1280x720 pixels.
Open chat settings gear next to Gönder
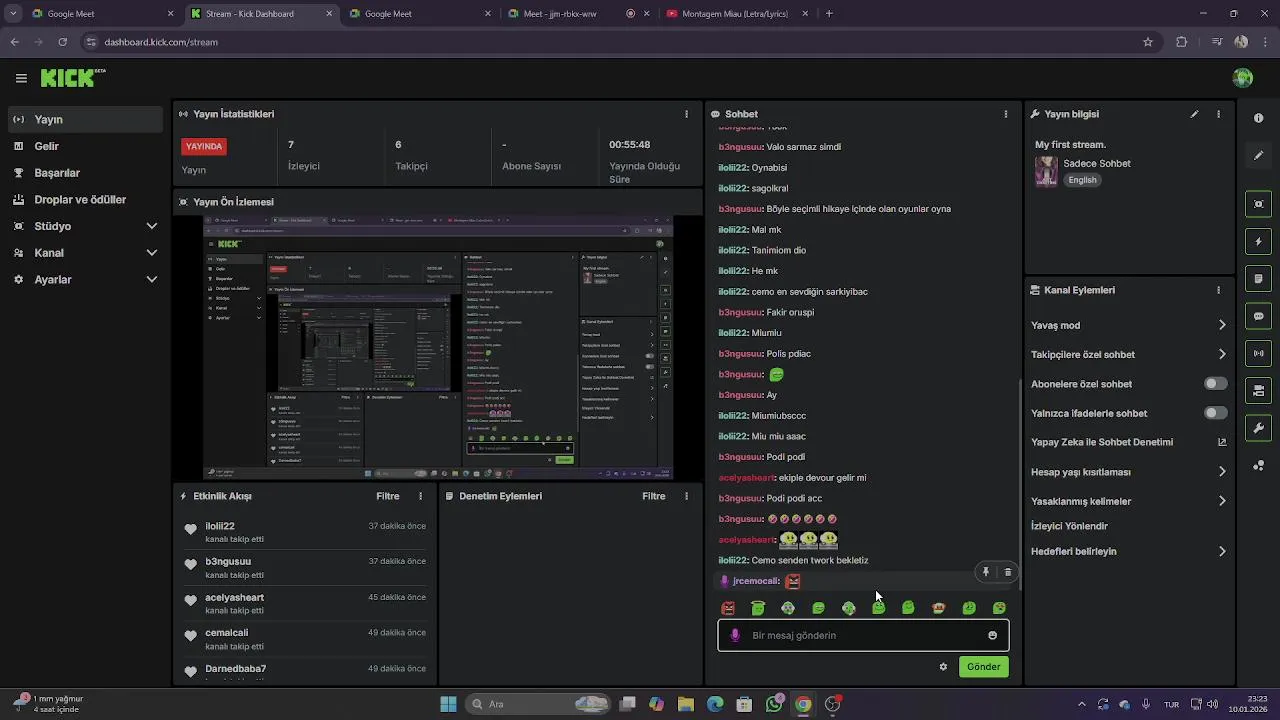[x=943, y=667]
